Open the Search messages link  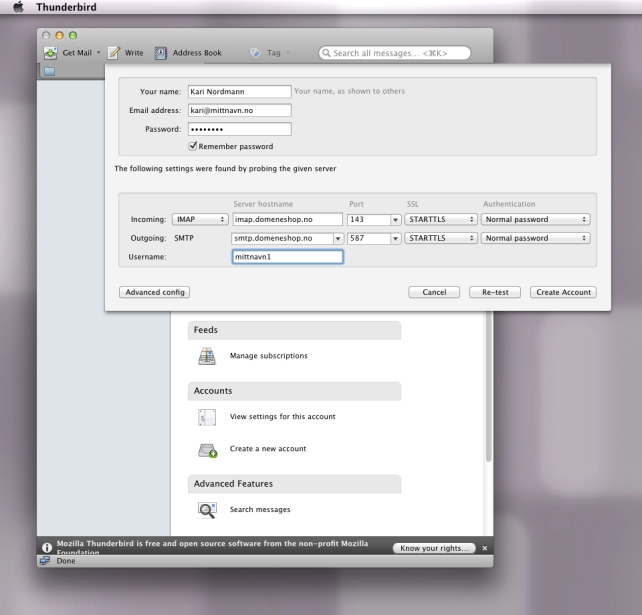coord(260,509)
